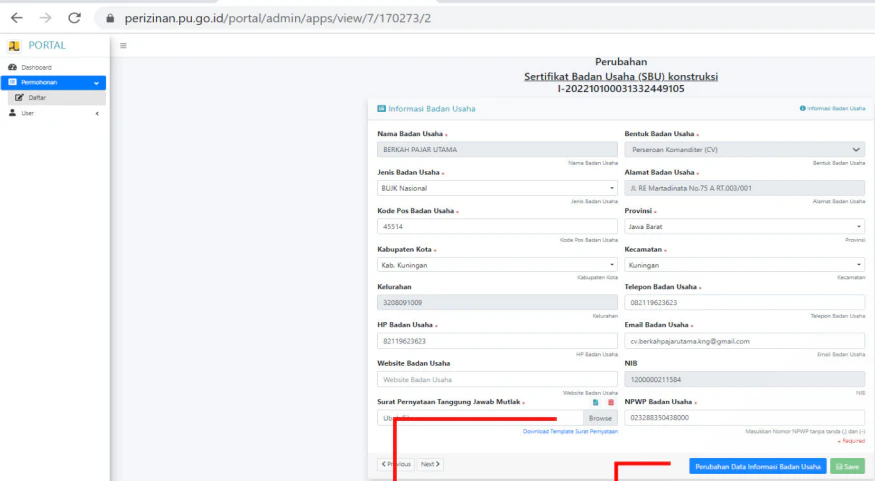Click the Informasi Badan Usaha header icon
This screenshot has height=481, width=875.
[381, 109]
